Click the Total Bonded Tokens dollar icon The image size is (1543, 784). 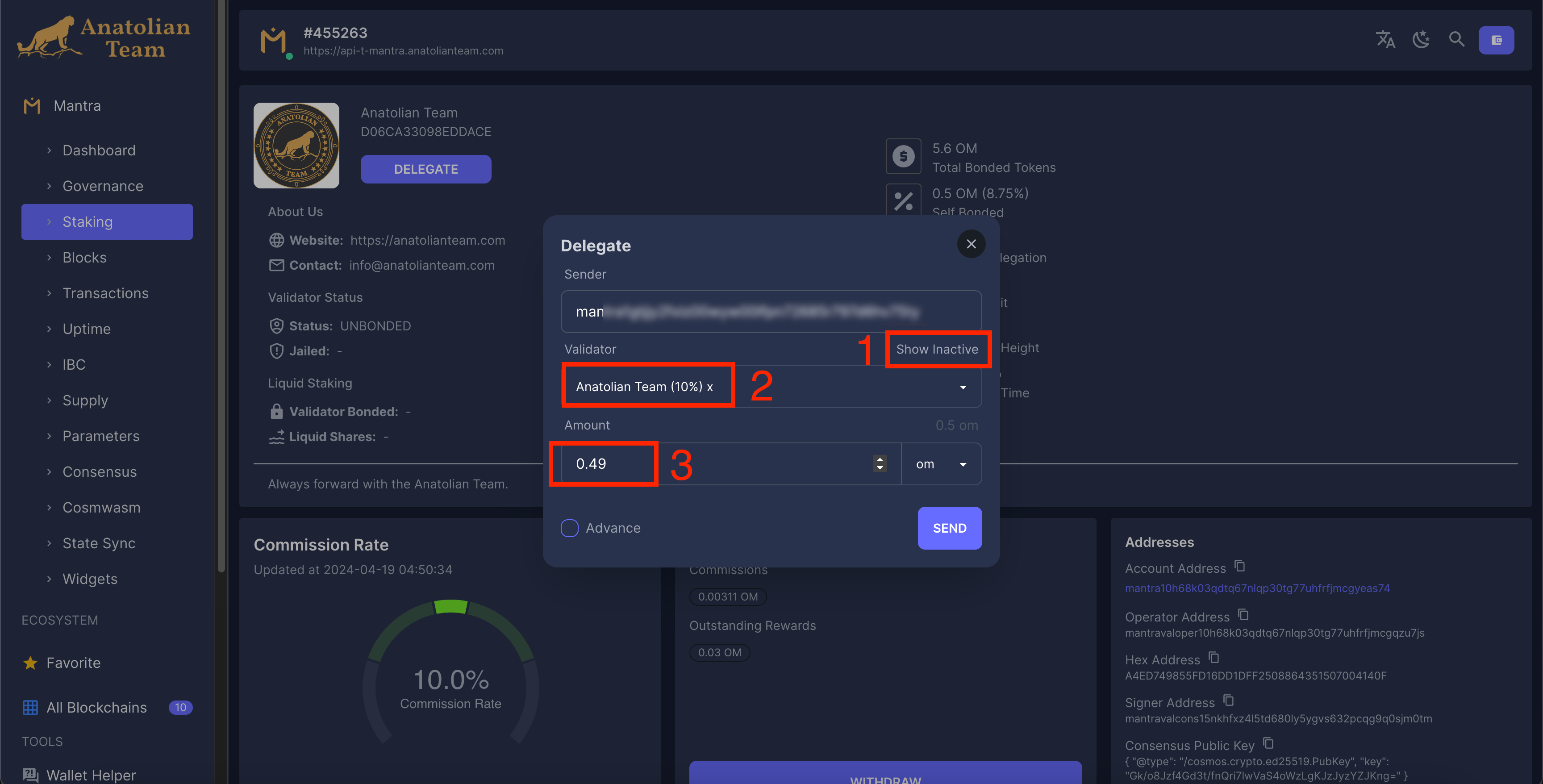click(903, 156)
